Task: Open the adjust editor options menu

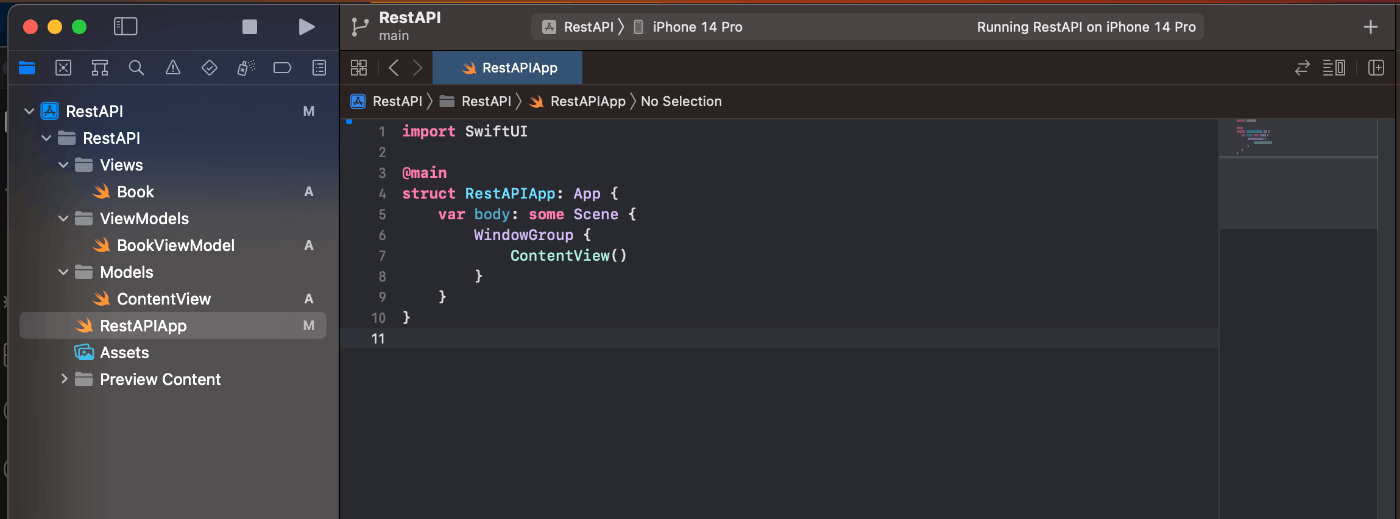Action: [1334, 68]
